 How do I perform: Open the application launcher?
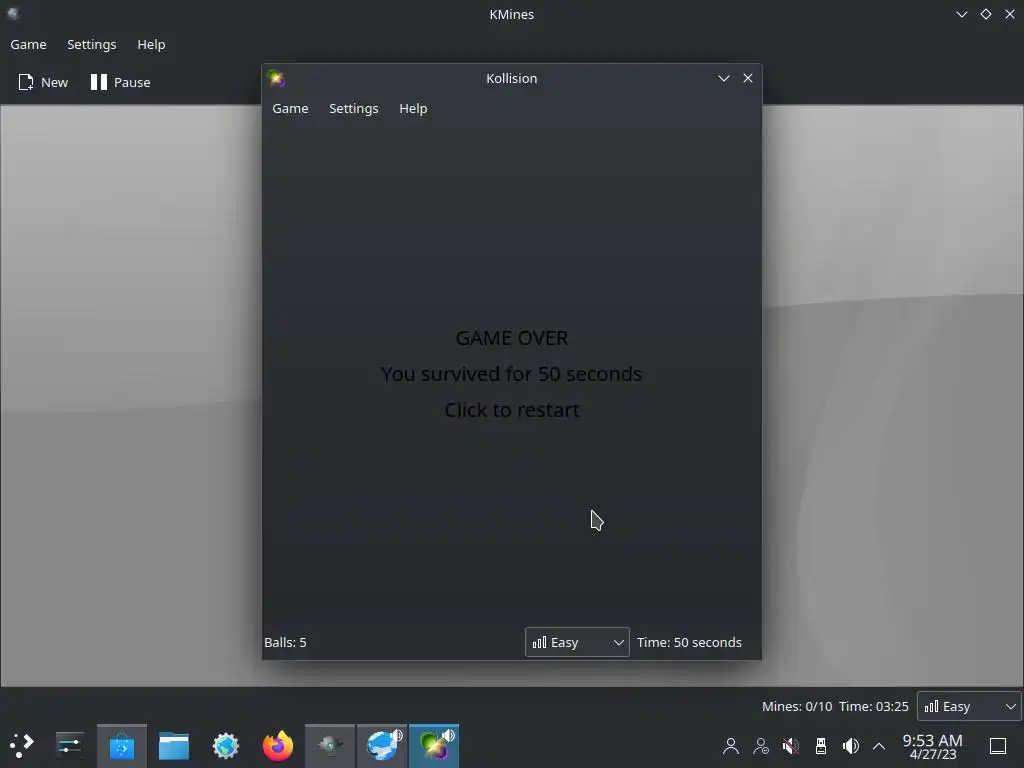click(22, 746)
